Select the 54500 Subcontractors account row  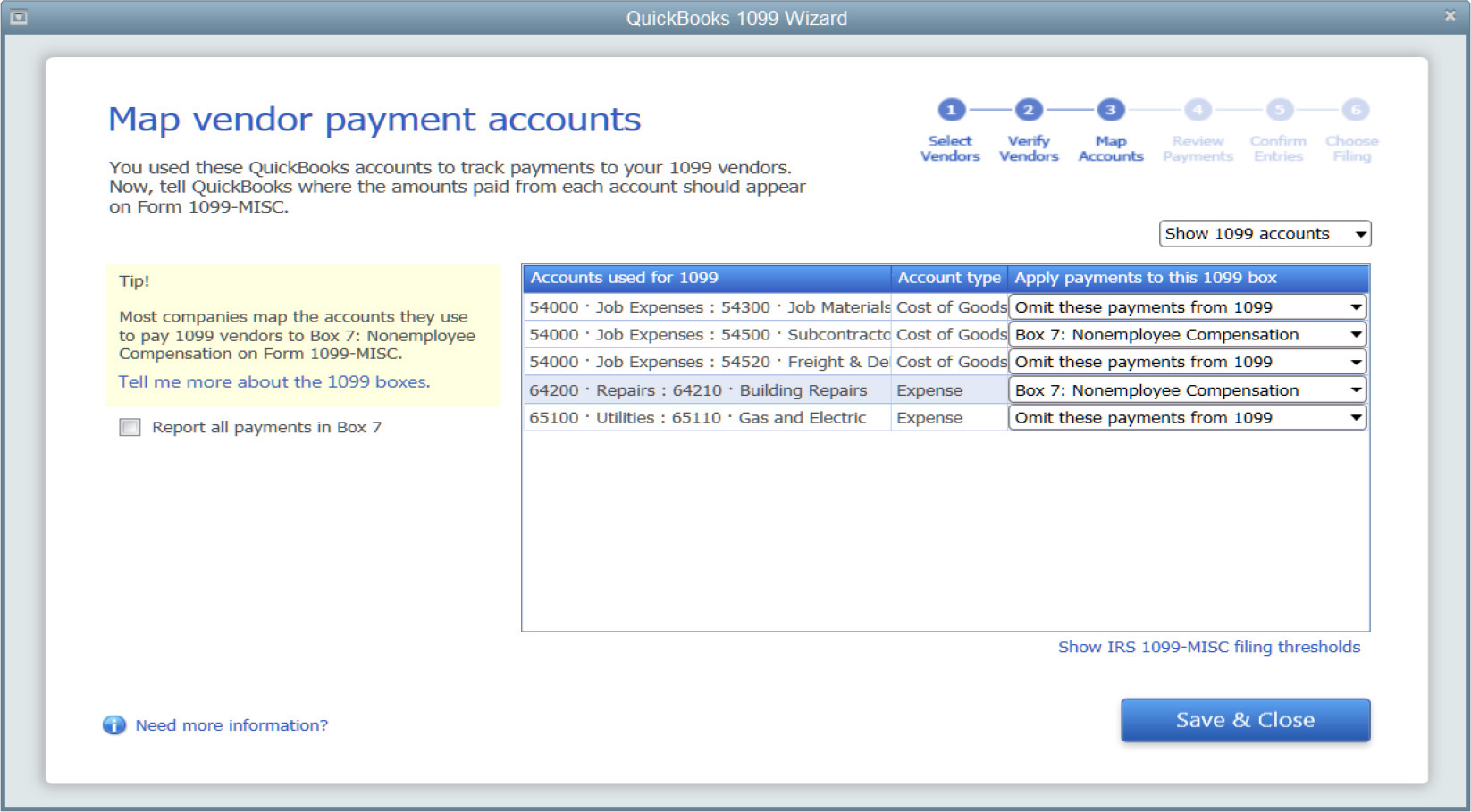pos(707,335)
